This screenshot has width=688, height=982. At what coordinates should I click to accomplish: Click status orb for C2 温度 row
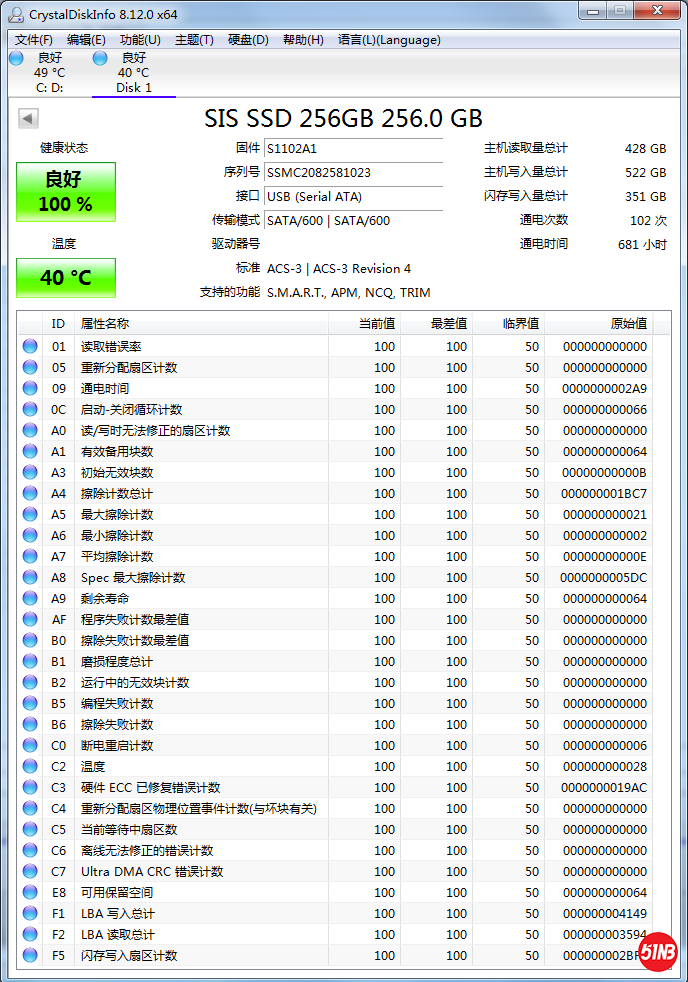30,767
